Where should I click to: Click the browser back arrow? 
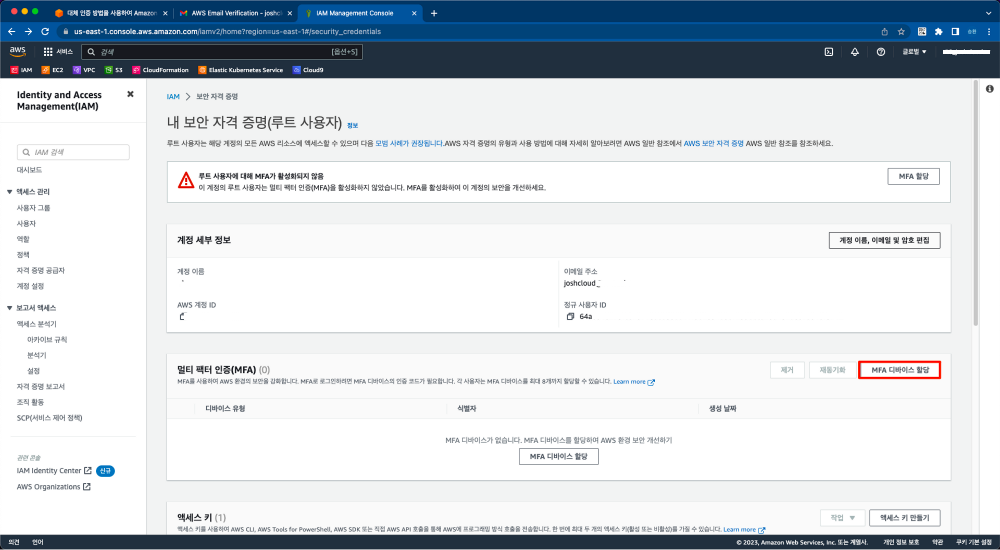pyautogui.click(x=11, y=31)
